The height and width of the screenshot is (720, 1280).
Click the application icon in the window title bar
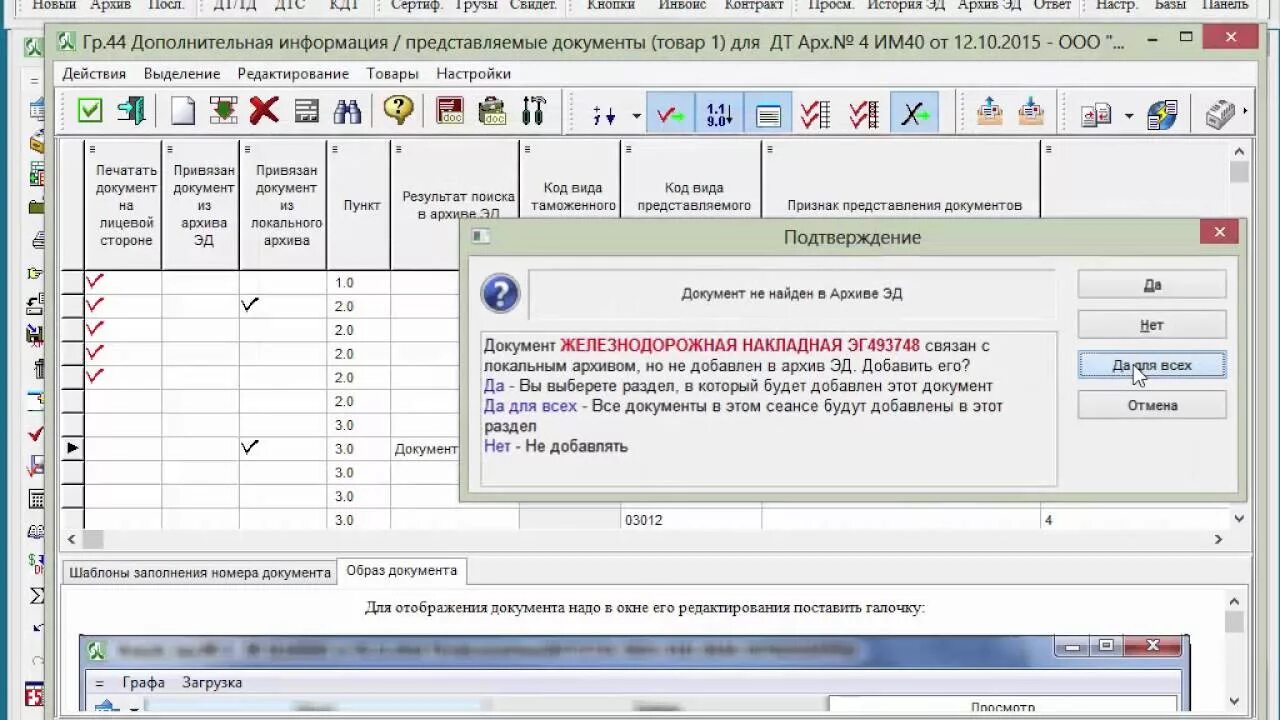[x=67, y=43]
